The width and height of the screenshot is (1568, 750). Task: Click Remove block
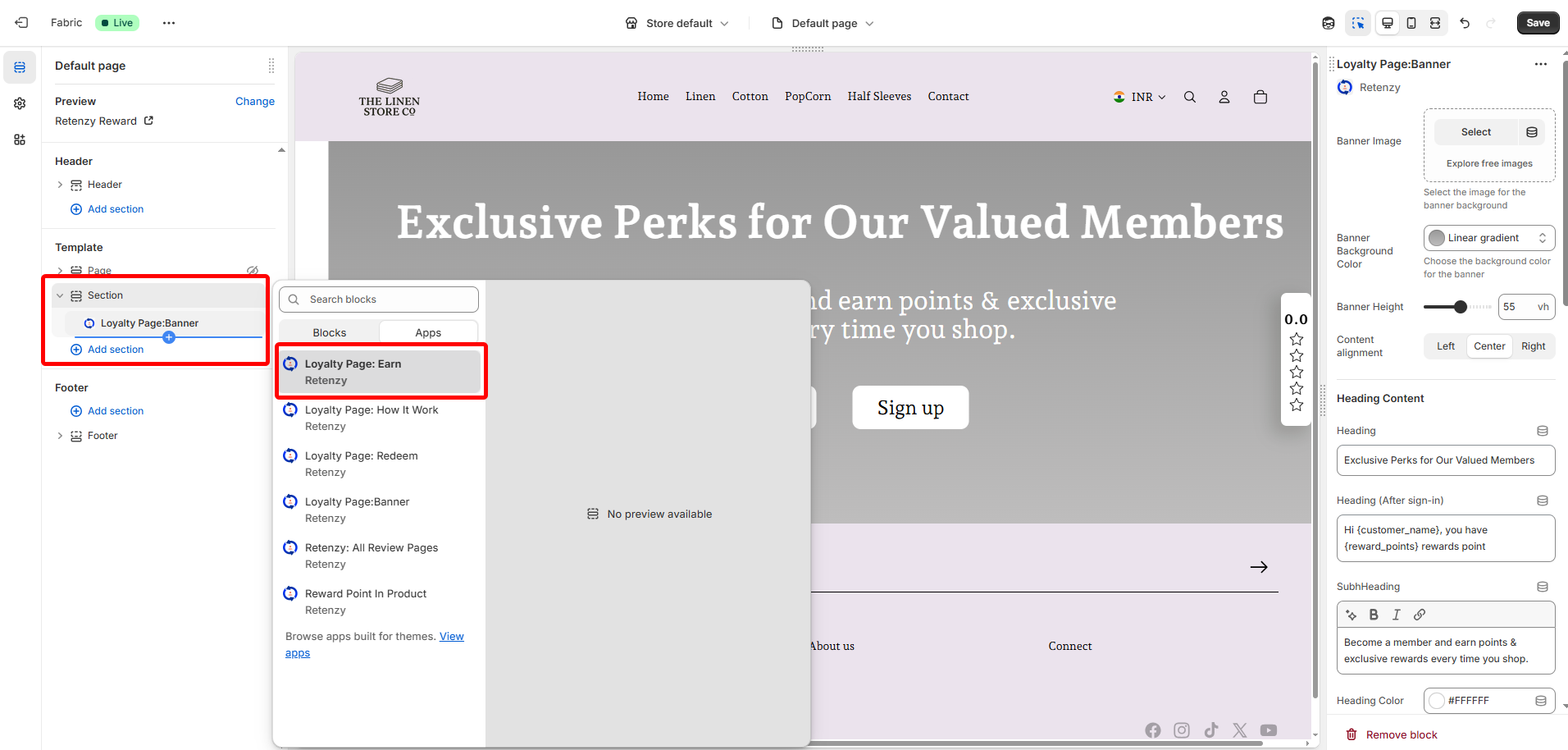click(1401, 734)
